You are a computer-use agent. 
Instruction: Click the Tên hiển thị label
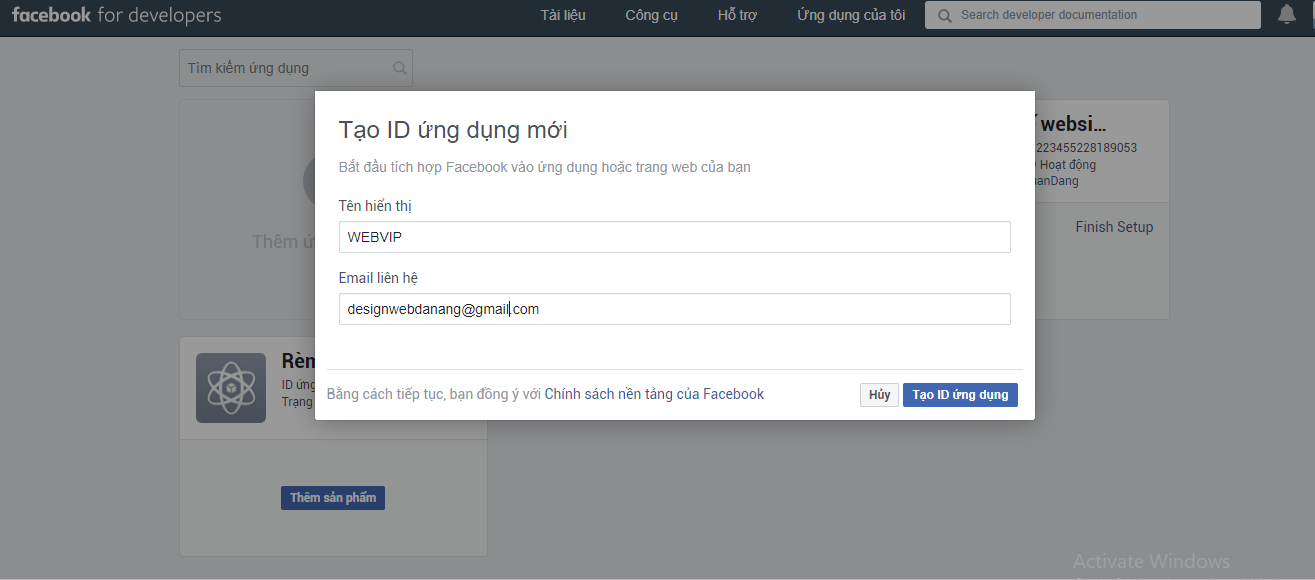375,206
